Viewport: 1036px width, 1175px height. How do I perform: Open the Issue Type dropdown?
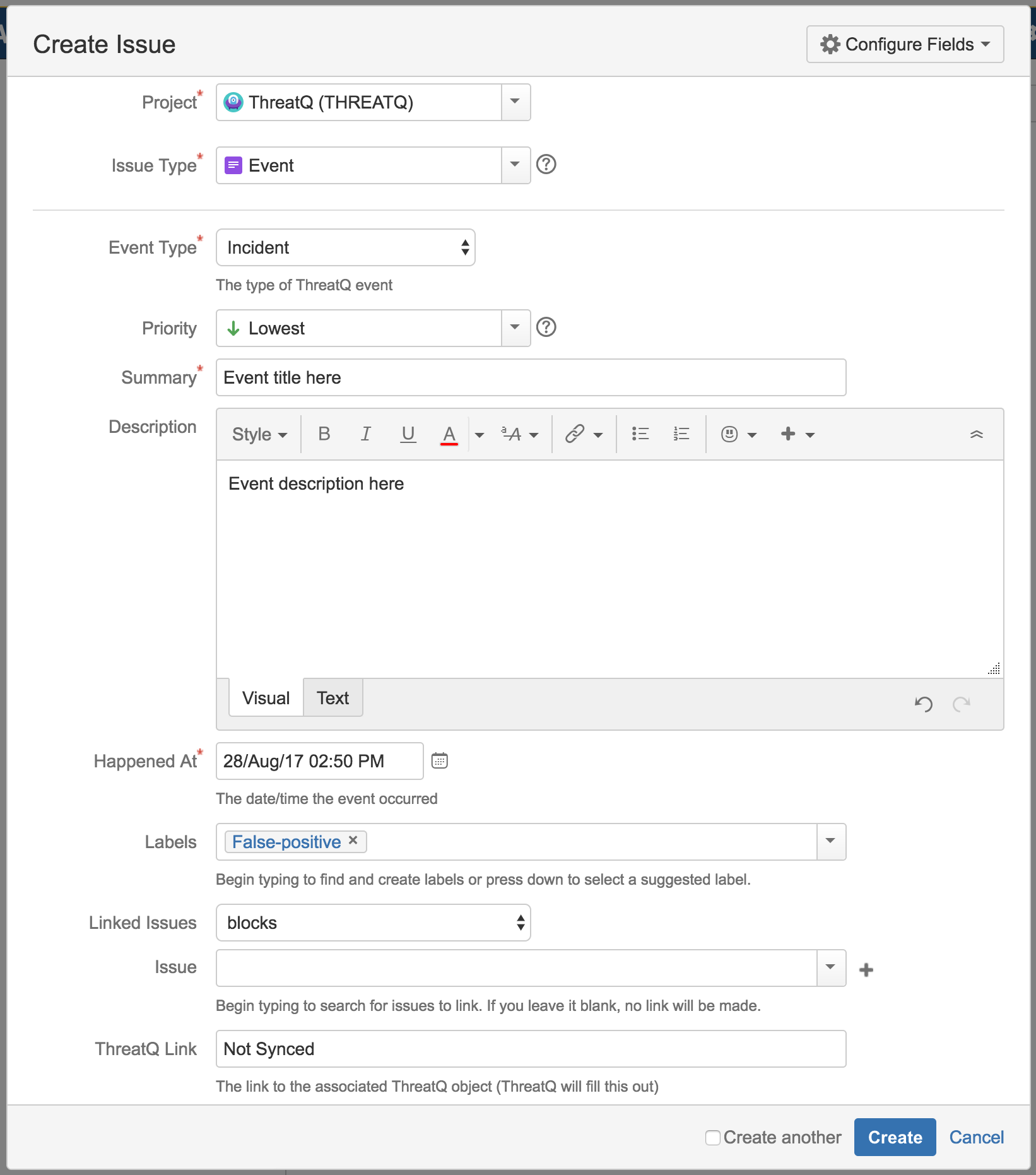coord(515,165)
